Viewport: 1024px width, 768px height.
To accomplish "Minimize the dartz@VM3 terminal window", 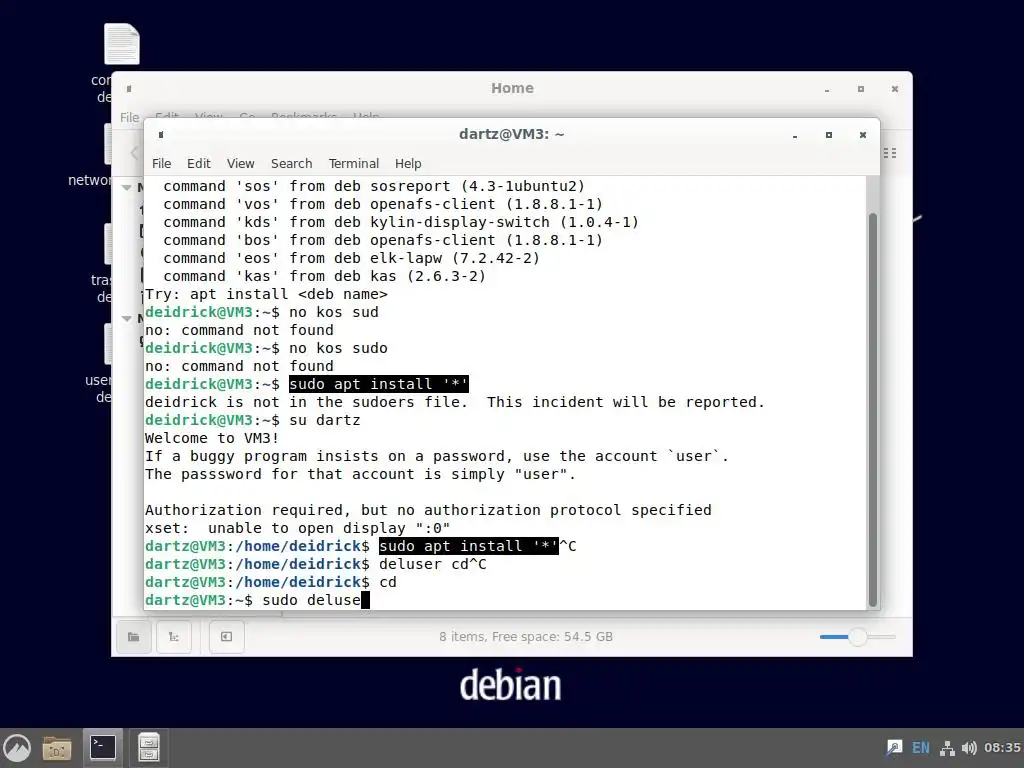I will coord(795,135).
